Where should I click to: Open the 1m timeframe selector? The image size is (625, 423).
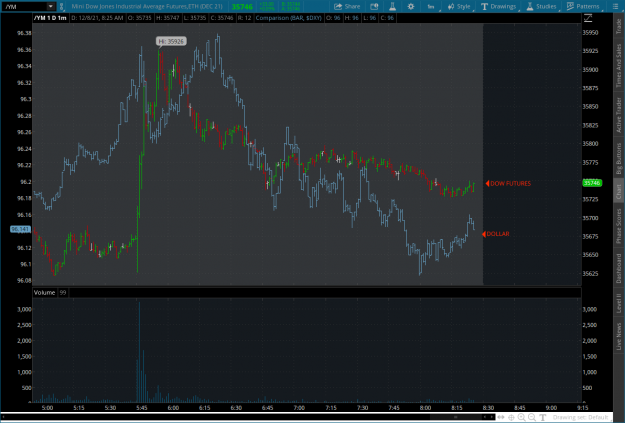[431, 6]
